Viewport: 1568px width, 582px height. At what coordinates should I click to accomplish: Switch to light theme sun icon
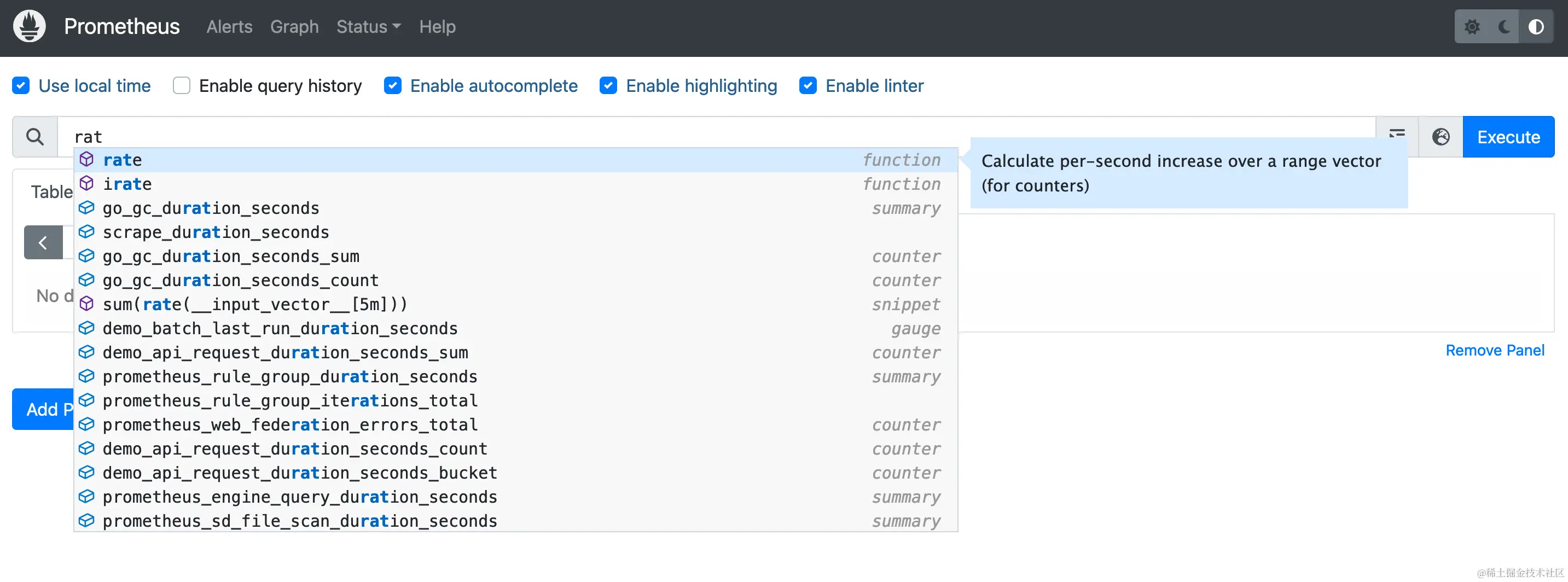pyautogui.click(x=1471, y=27)
